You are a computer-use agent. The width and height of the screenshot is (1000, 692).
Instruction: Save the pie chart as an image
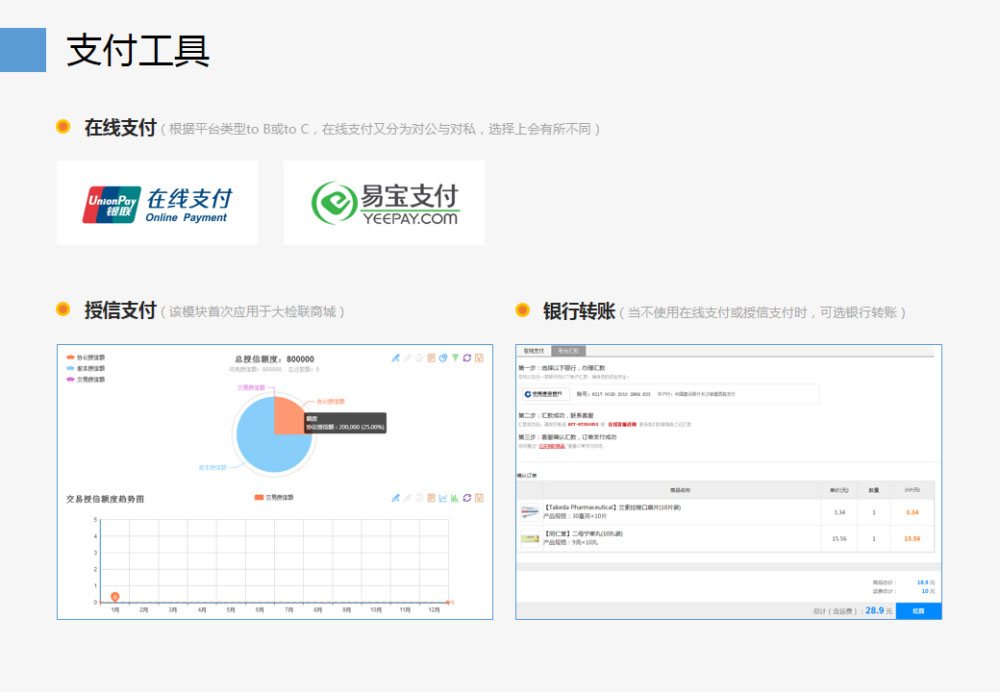479,358
